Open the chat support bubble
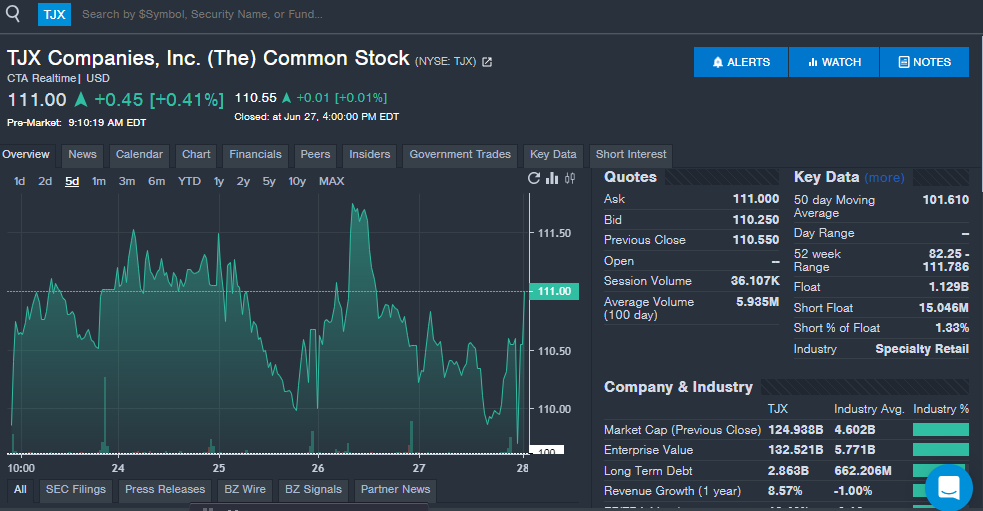The height and width of the screenshot is (511, 983). tap(949, 487)
